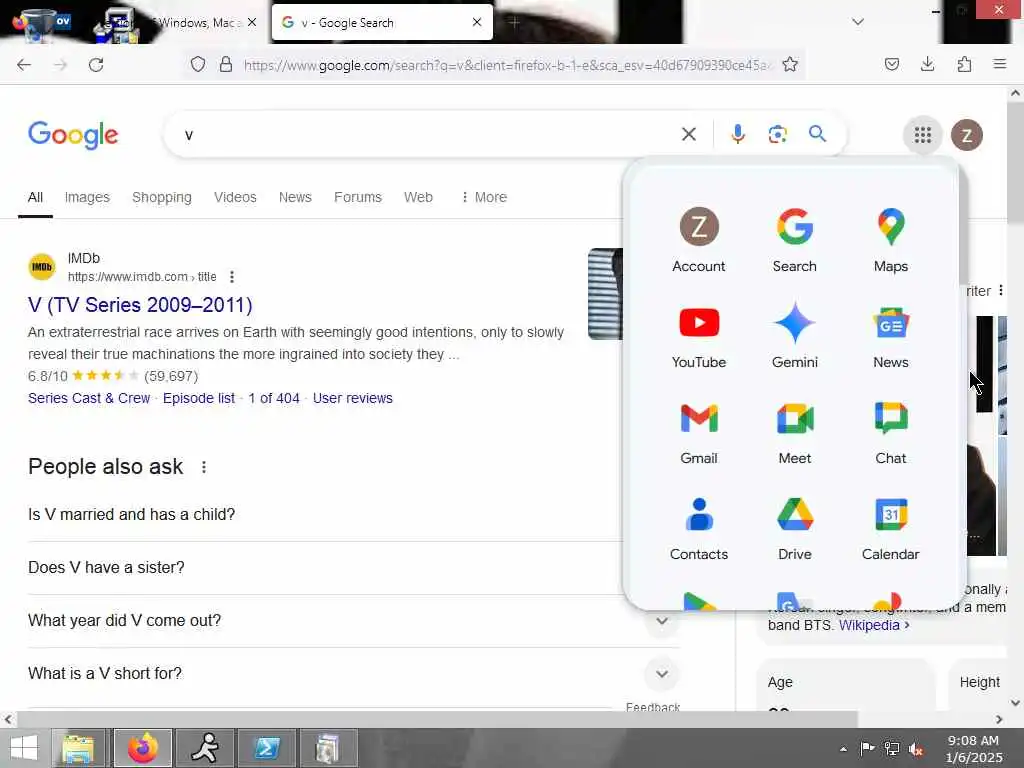Switch to the Videos results tab

234,197
